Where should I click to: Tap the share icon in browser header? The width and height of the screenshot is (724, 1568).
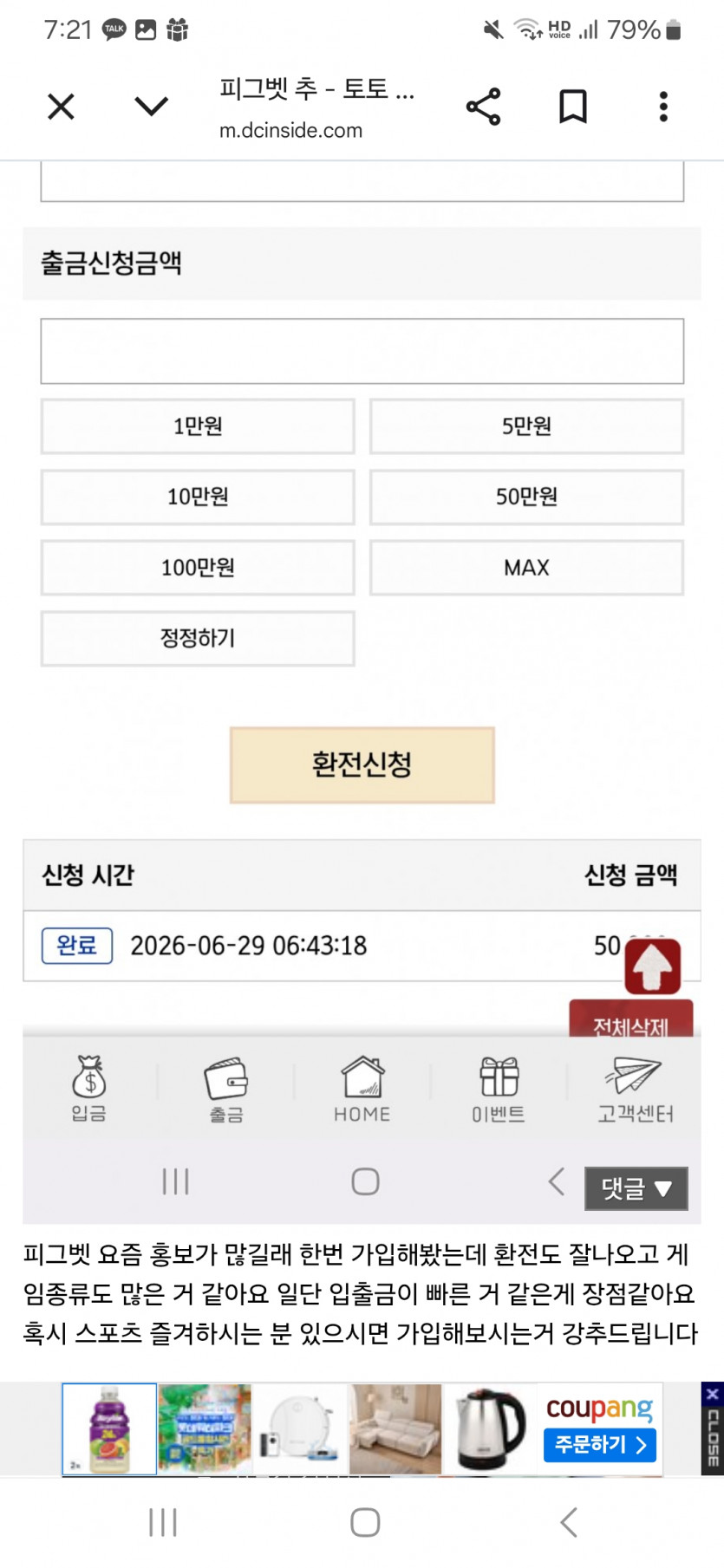(483, 107)
